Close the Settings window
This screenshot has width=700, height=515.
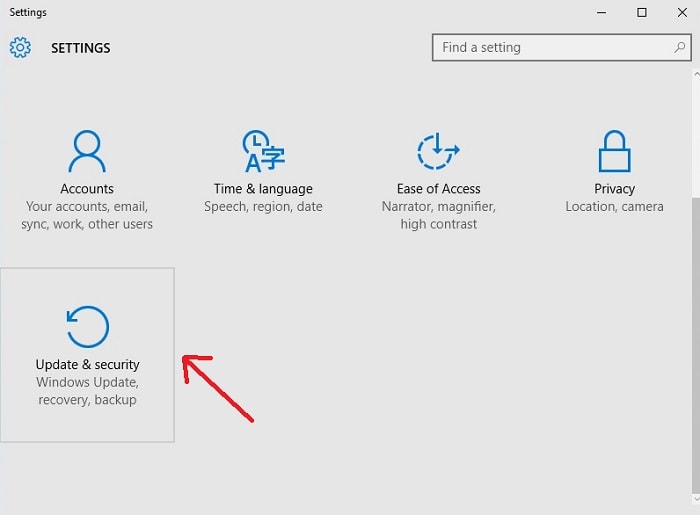(682, 12)
